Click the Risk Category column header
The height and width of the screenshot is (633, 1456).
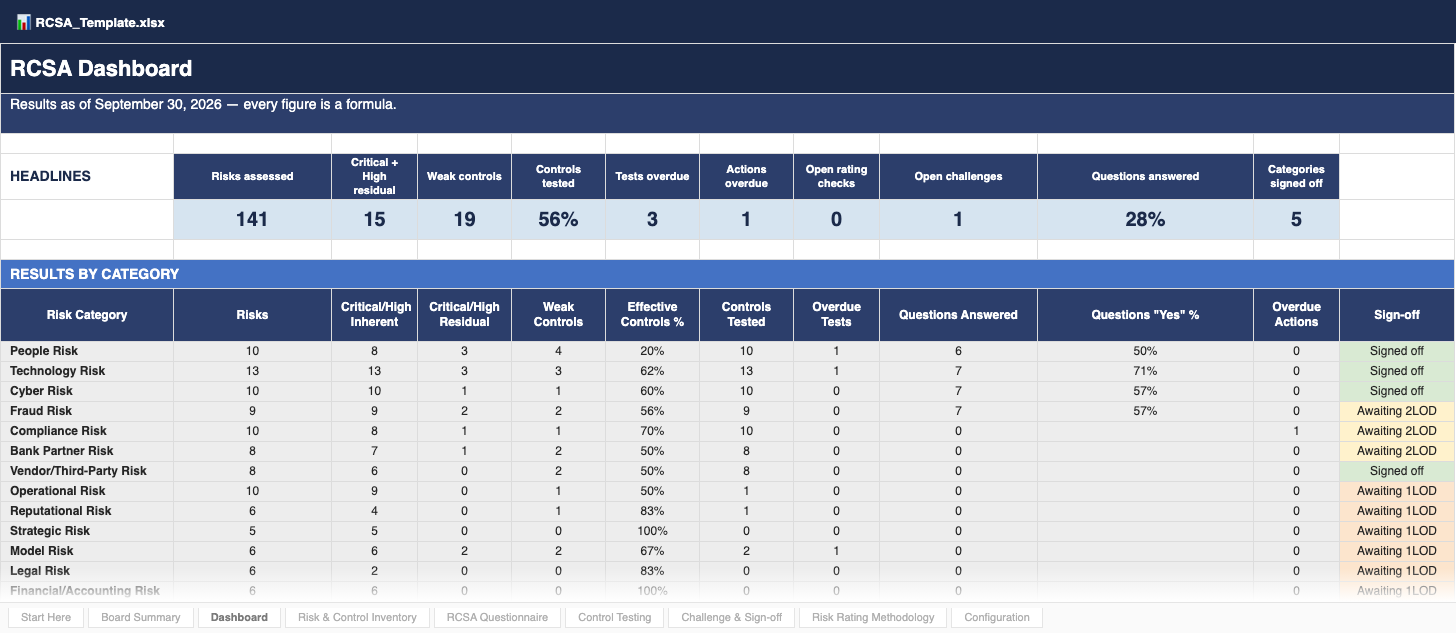coord(87,315)
